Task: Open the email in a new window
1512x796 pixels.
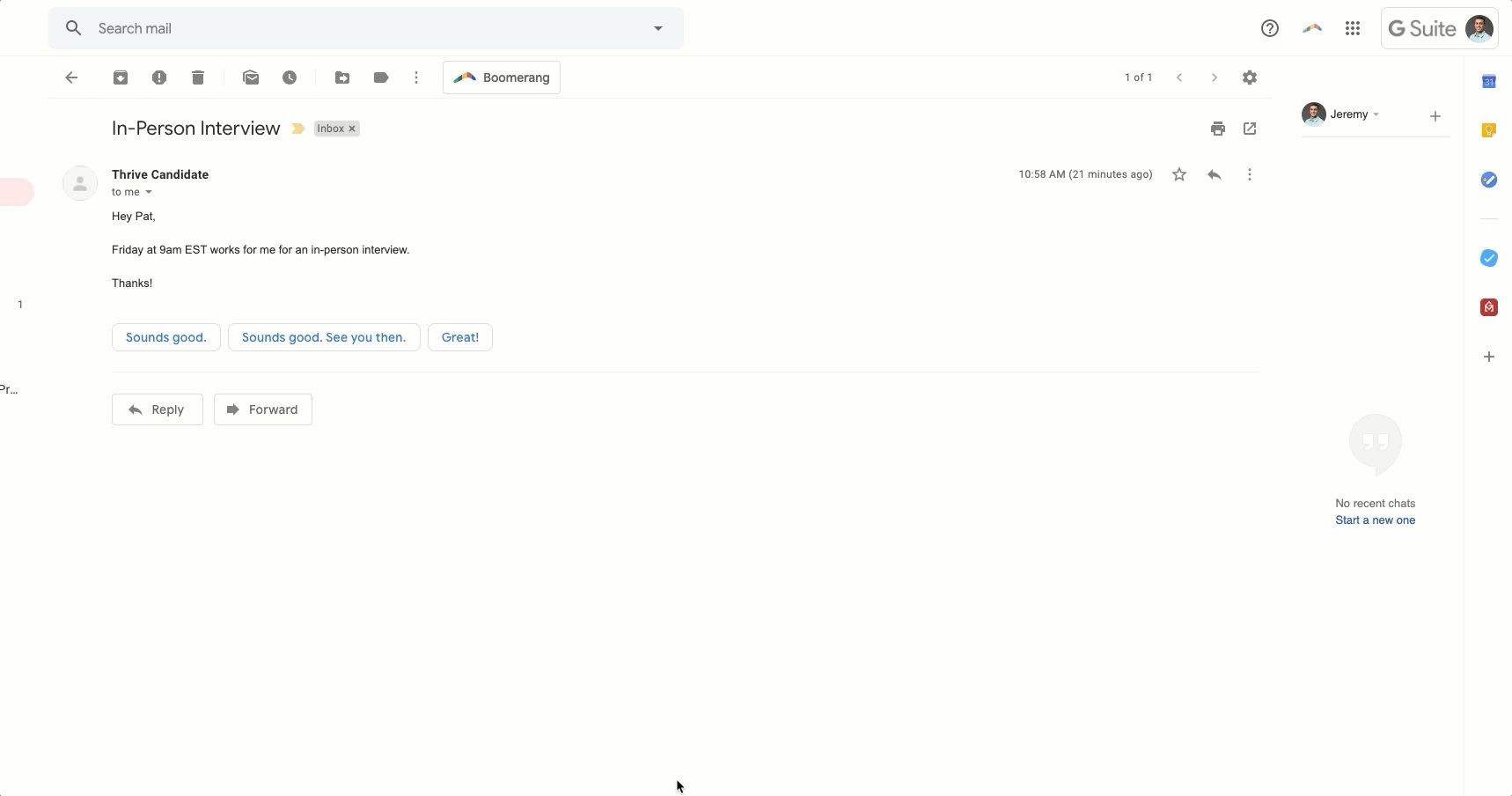Action: pyautogui.click(x=1250, y=129)
